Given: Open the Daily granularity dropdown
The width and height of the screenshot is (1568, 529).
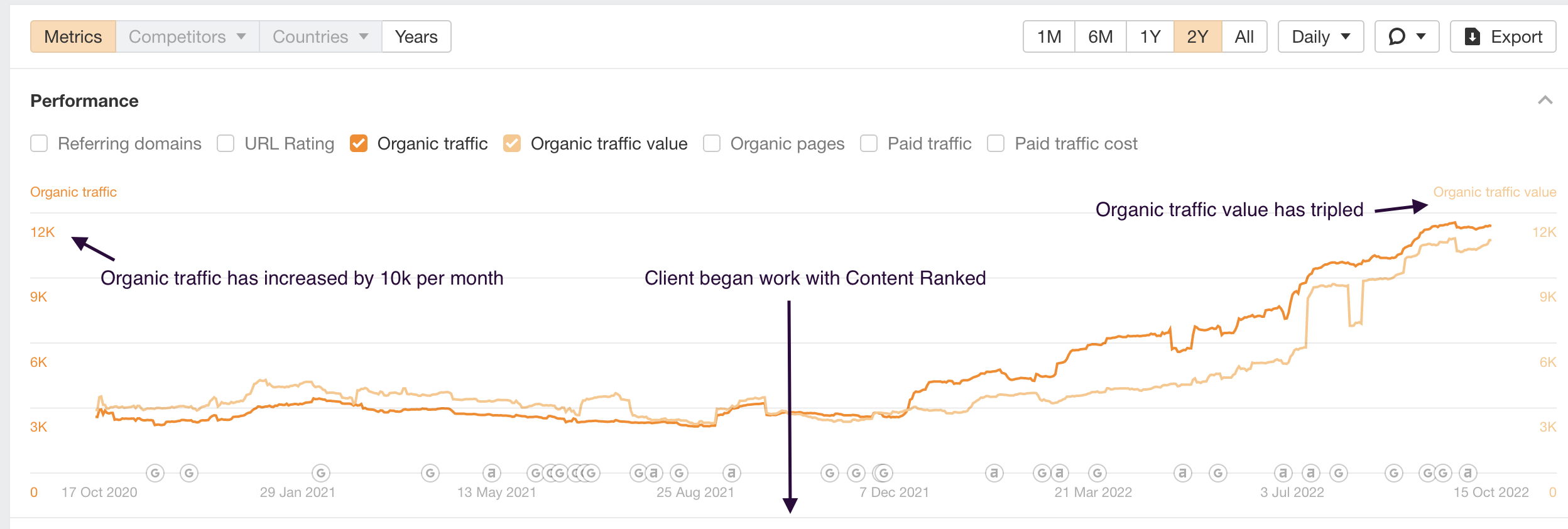Looking at the screenshot, I should coord(1319,36).
